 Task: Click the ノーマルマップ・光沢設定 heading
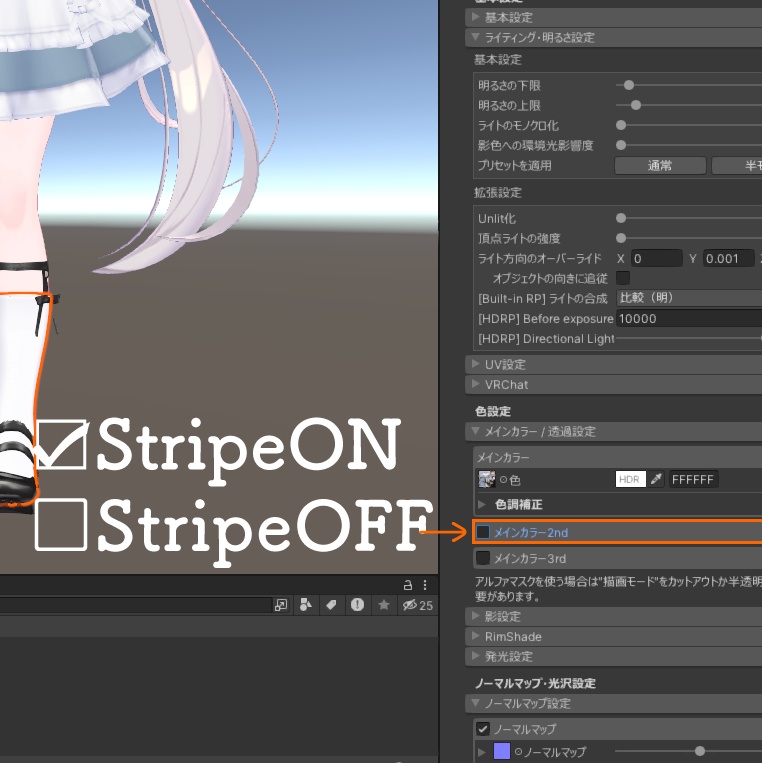coord(535,683)
